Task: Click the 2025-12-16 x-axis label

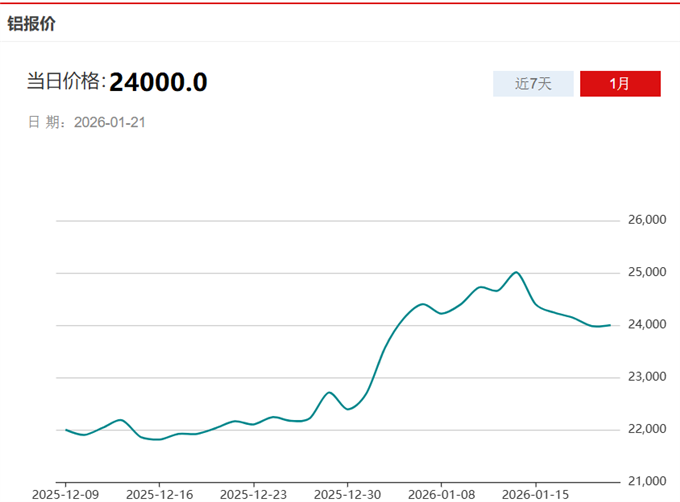Action: pos(159,494)
